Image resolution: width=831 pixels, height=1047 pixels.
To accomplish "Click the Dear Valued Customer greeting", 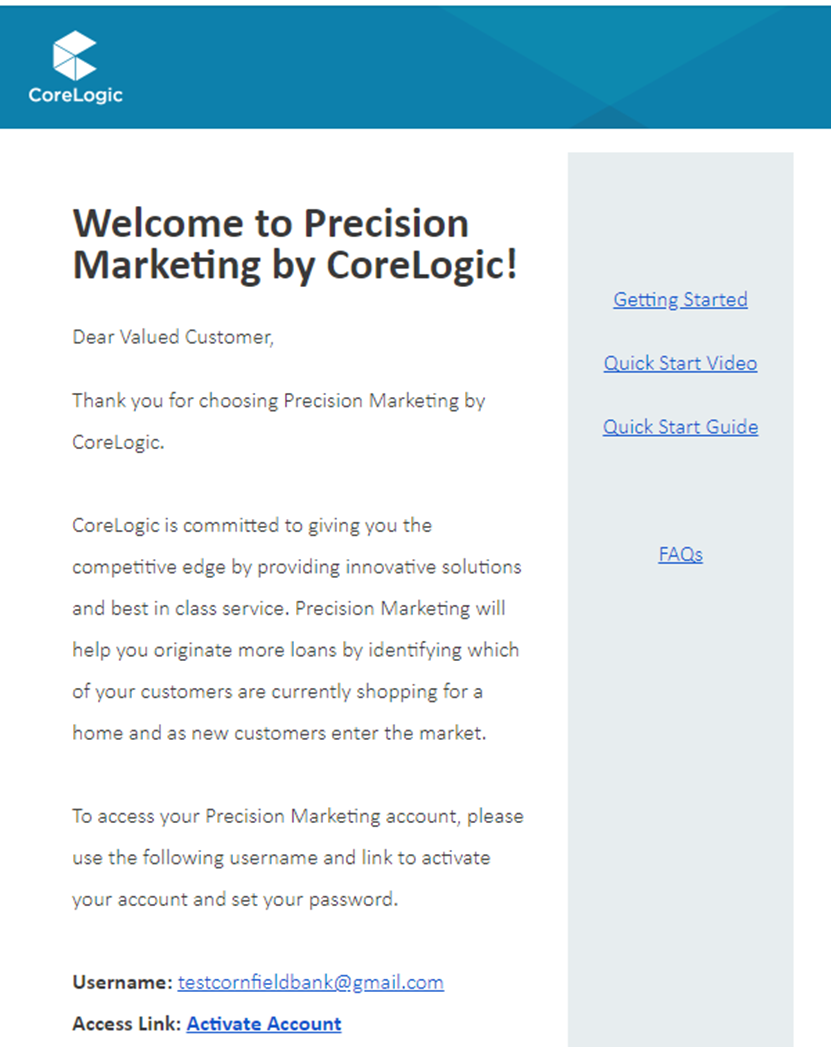I will pyautogui.click(x=173, y=337).
